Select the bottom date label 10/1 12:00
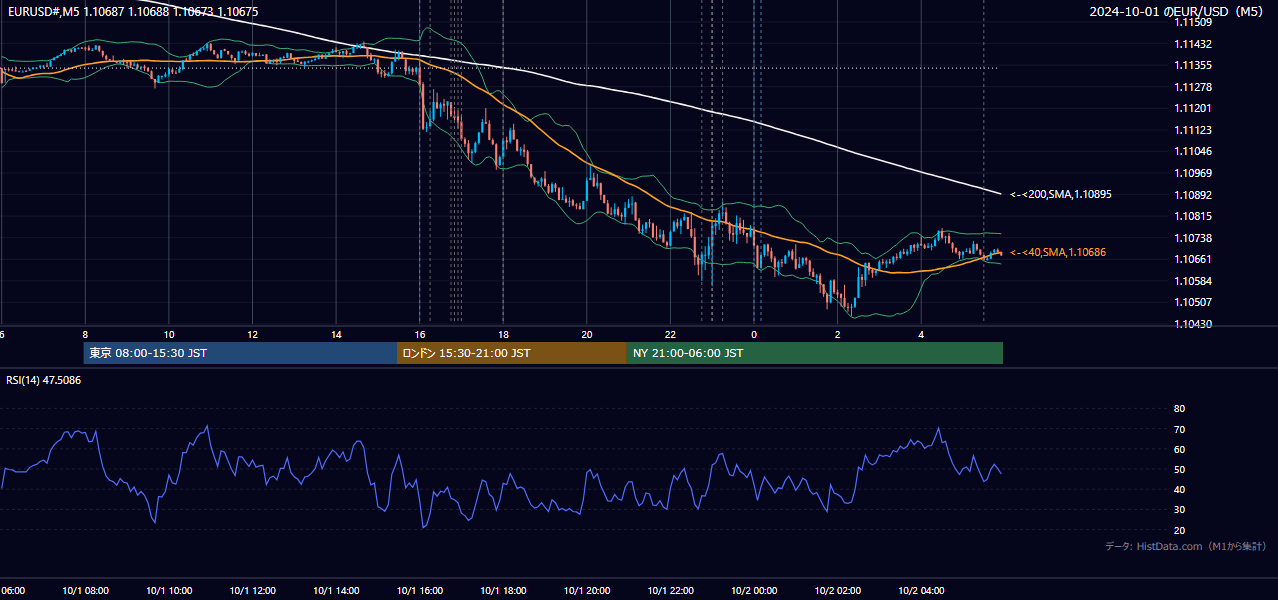This screenshot has height=600, width=1278. pos(253,591)
